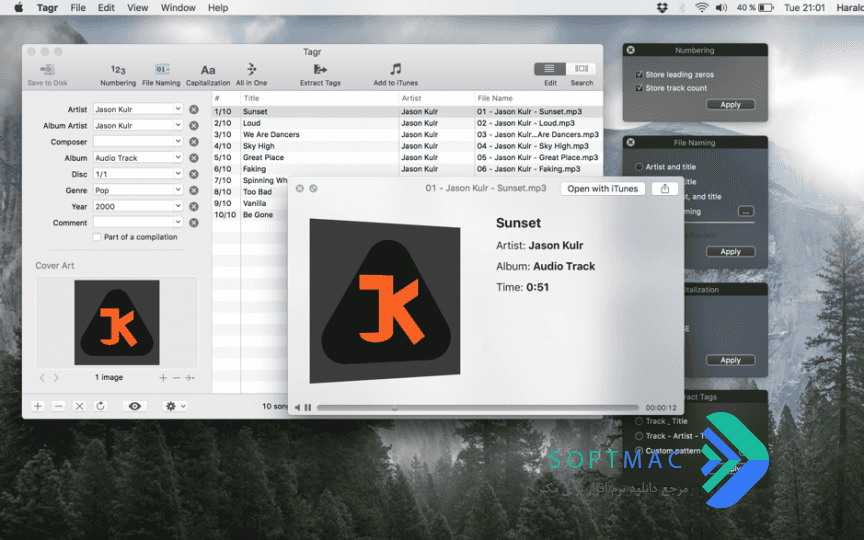Viewport: 864px width, 540px height.
Task: Click the reload arrow button
Action: click(x=100, y=406)
